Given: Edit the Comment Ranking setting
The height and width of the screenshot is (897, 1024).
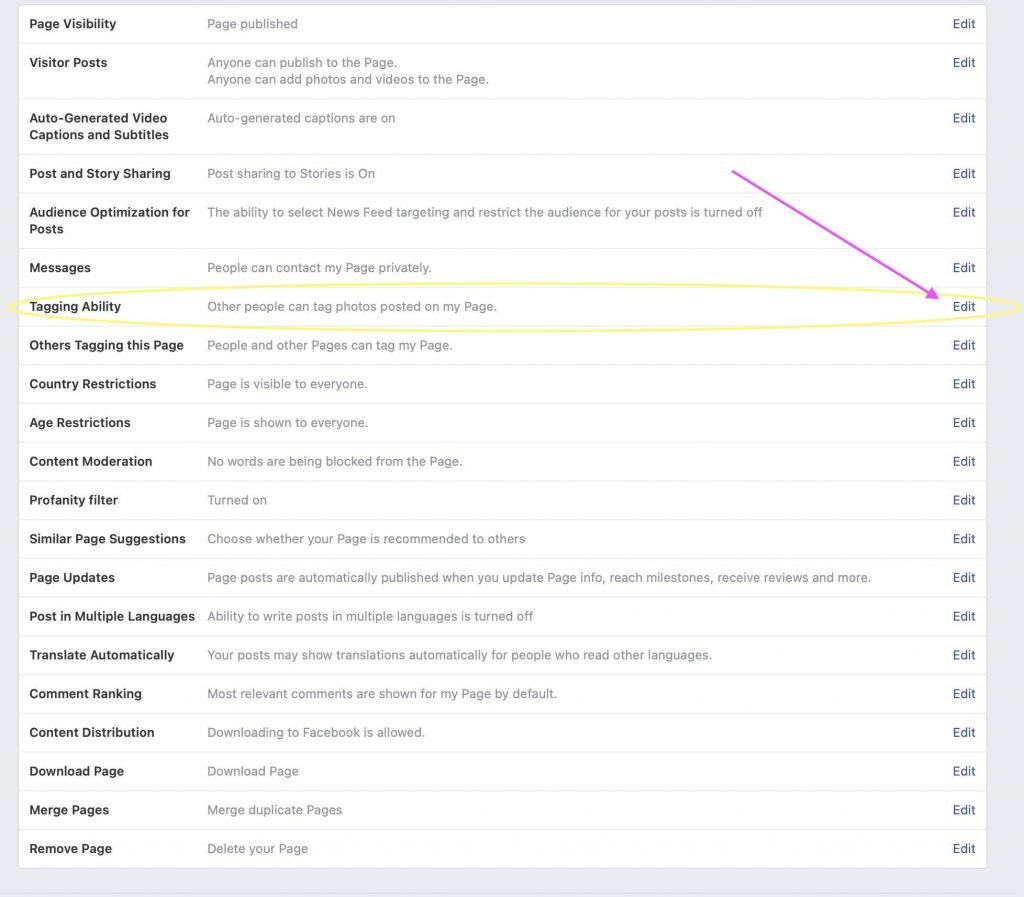Looking at the screenshot, I should pos(963,694).
